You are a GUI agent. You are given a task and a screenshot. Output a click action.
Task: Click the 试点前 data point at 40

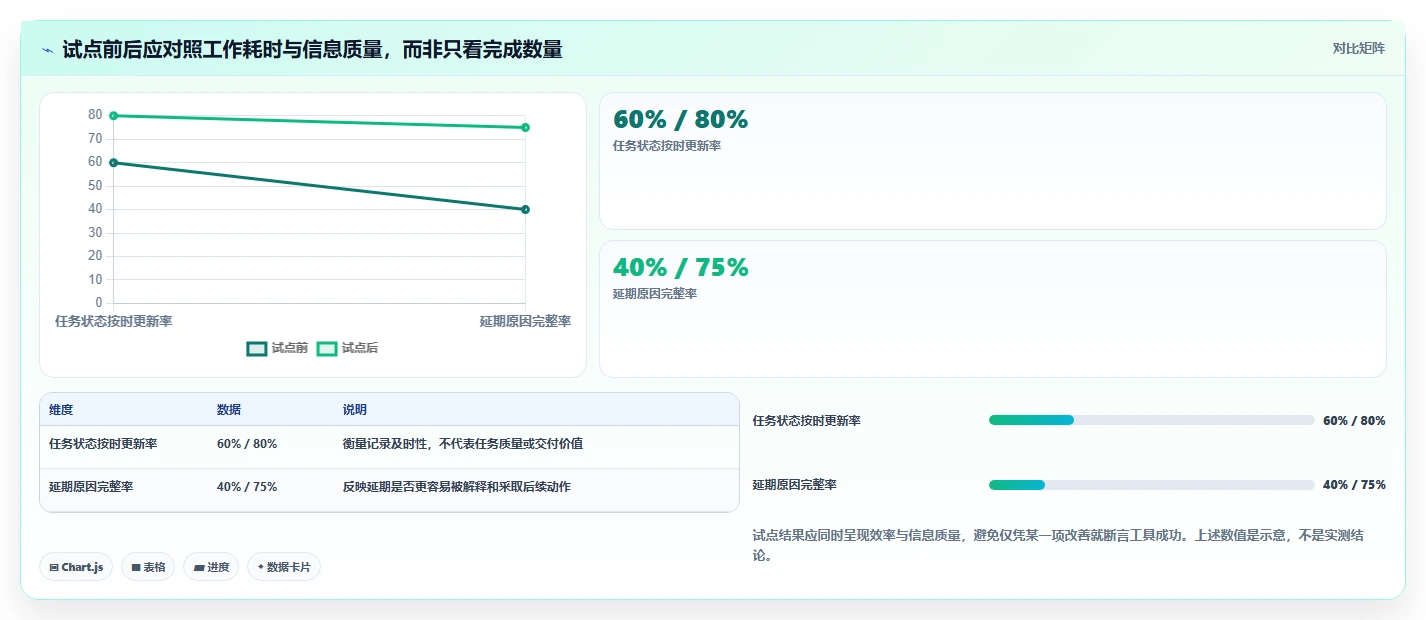[x=525, y=209]
